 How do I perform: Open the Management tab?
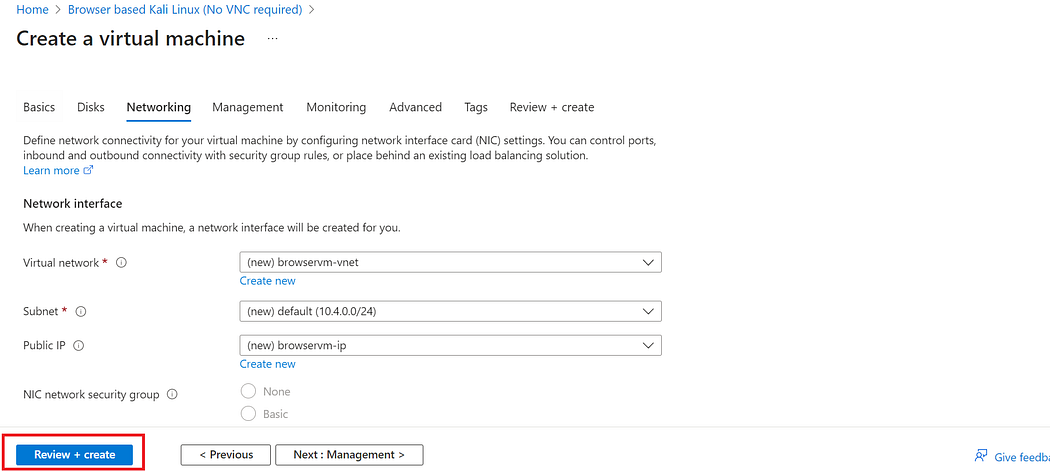[x=247, y=107]
